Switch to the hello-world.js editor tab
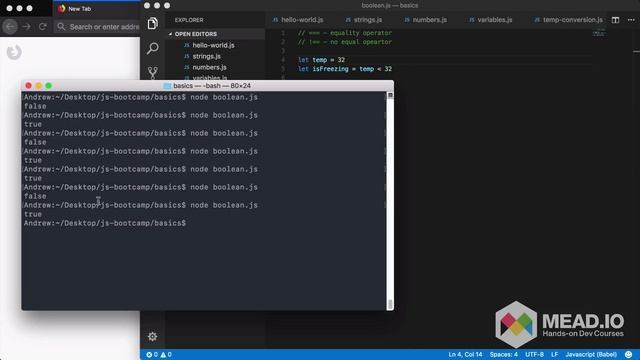This screenshot has width=640, height=360. click(298, 20)
